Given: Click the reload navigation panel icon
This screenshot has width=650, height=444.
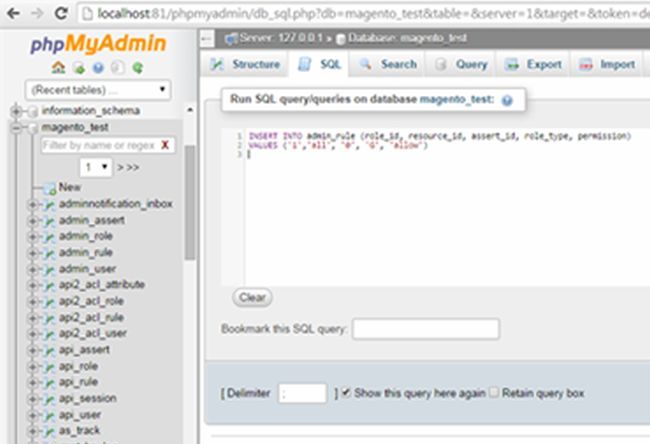Looking at the screenshot, I should tap(138, 67).
